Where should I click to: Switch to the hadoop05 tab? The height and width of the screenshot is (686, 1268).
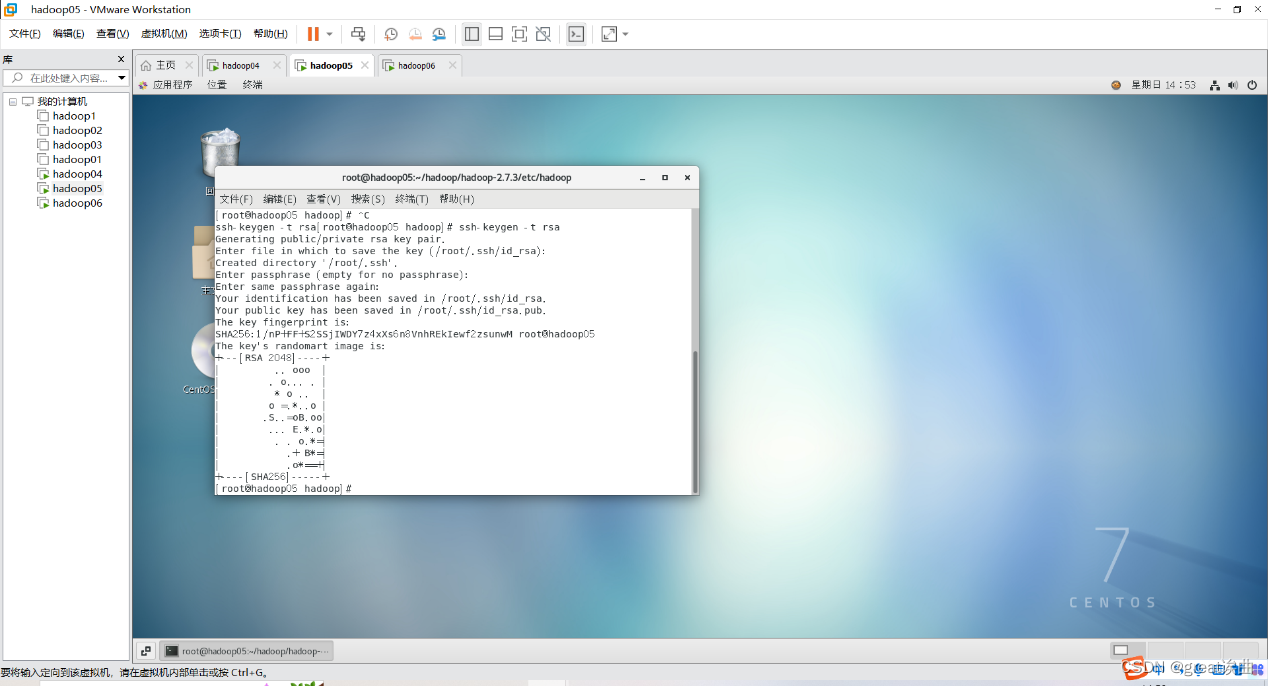point(330,65)
